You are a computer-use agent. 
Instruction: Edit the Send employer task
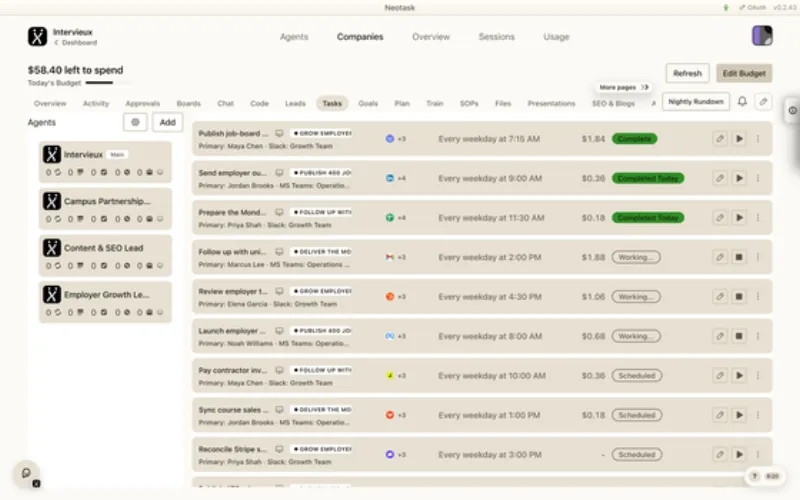tap(719, 178)
